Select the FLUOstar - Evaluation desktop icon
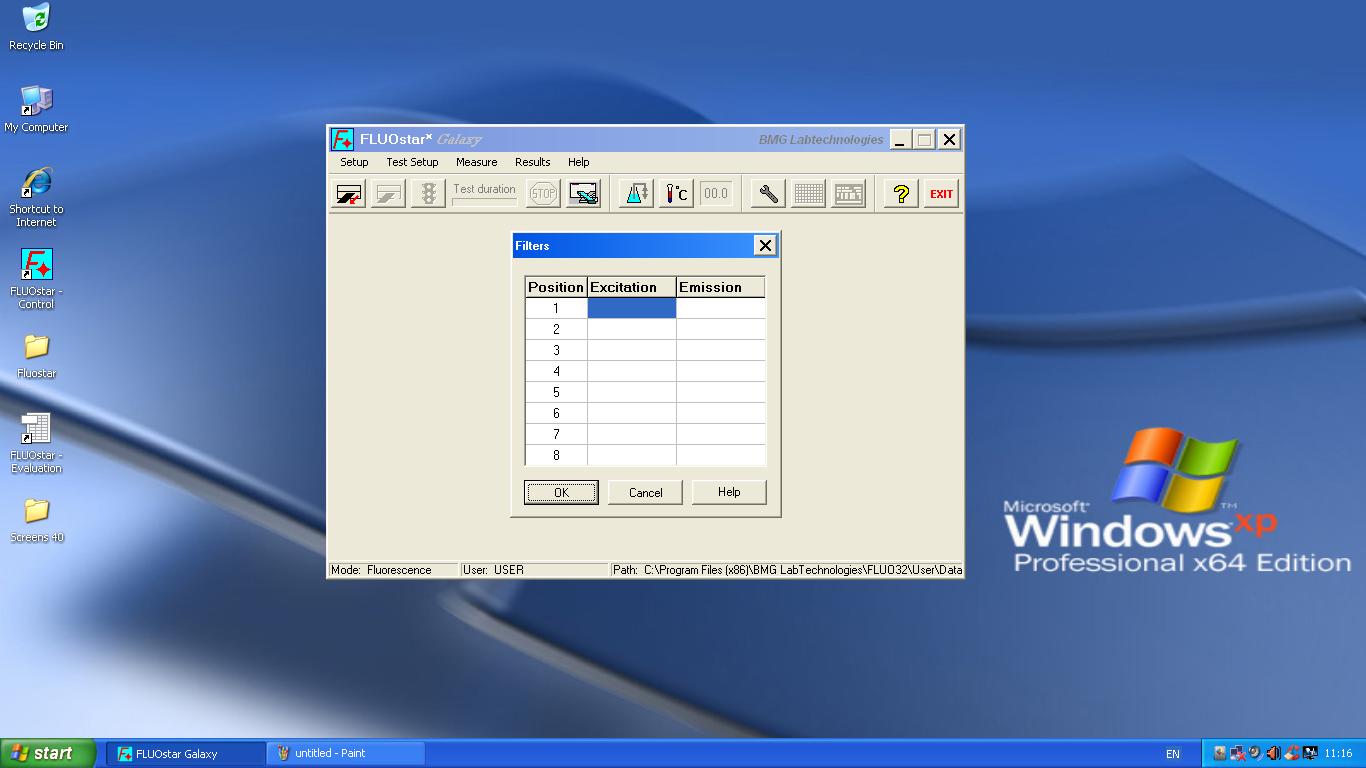 tap(36, 443)
